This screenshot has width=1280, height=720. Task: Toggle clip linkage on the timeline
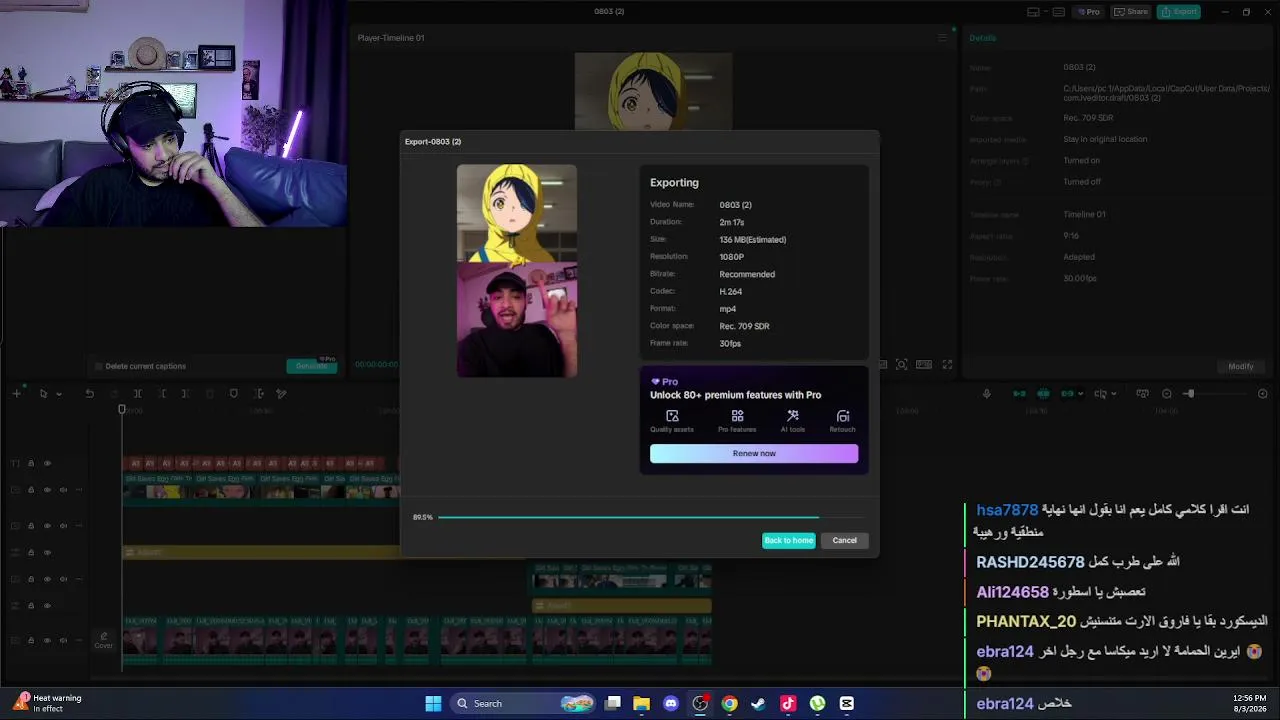[x=1067, y=394]
